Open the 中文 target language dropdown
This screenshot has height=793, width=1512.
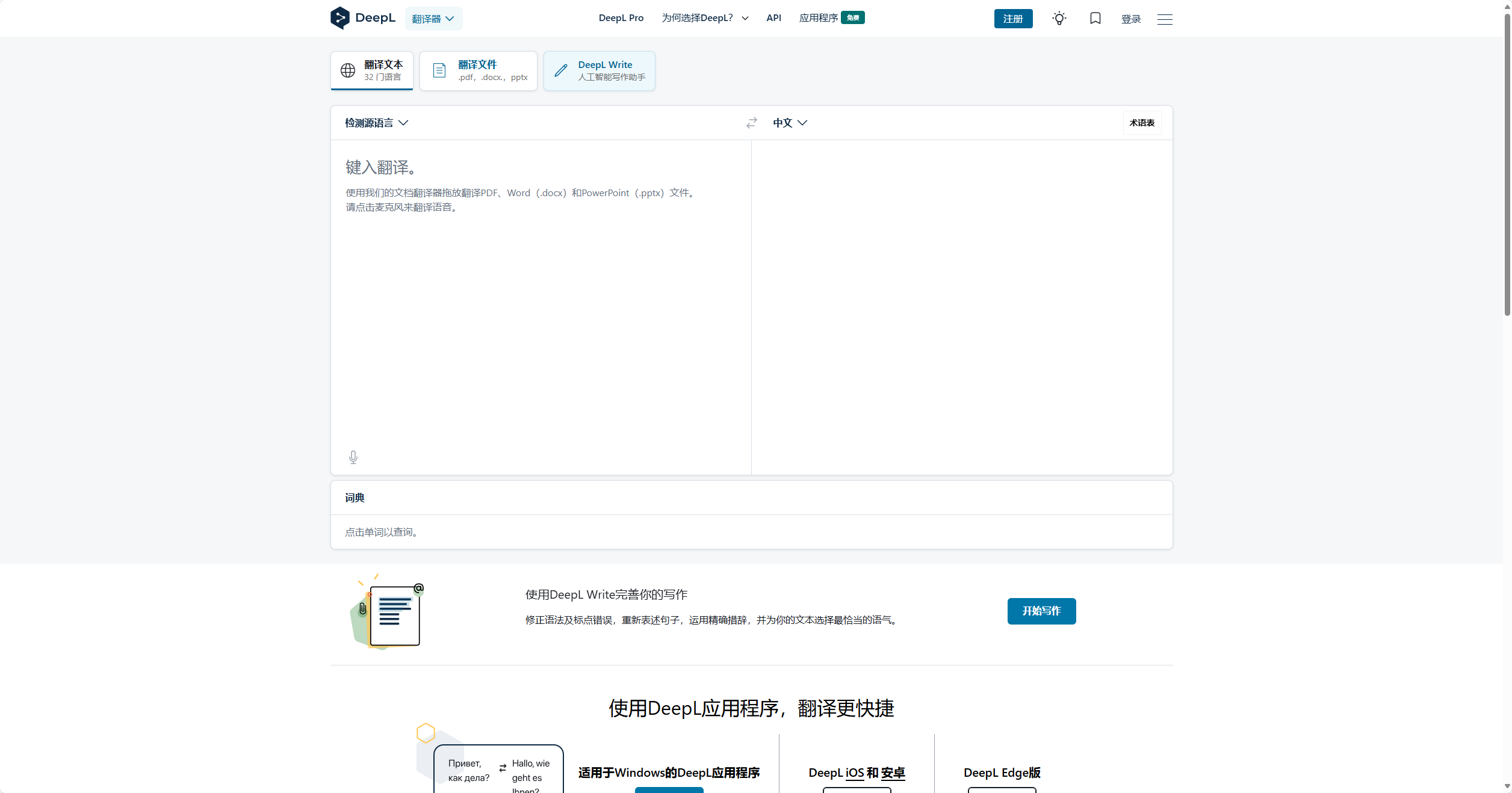coord(789,123)
